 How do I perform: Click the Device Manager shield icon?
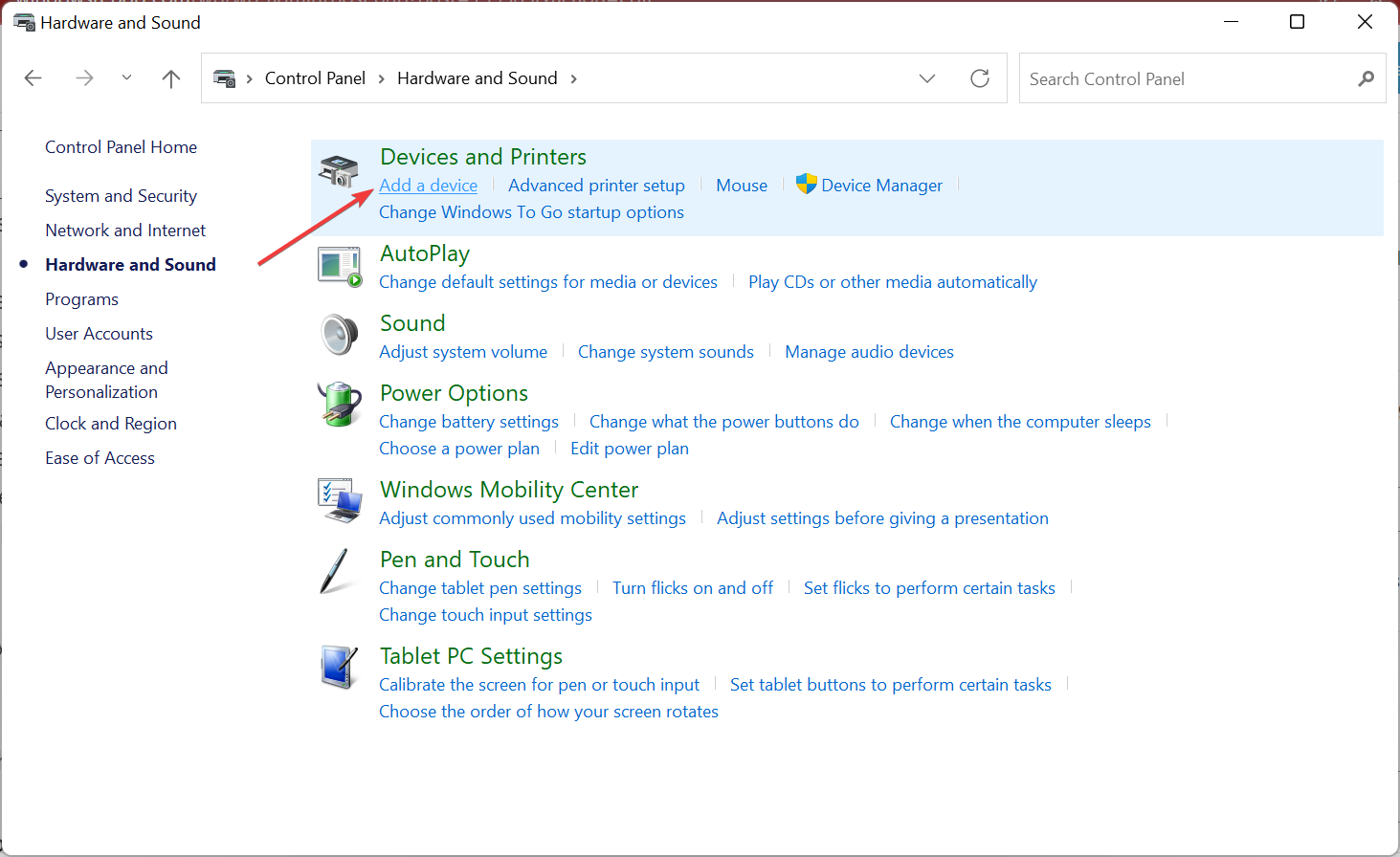click(x=807, y=185)
